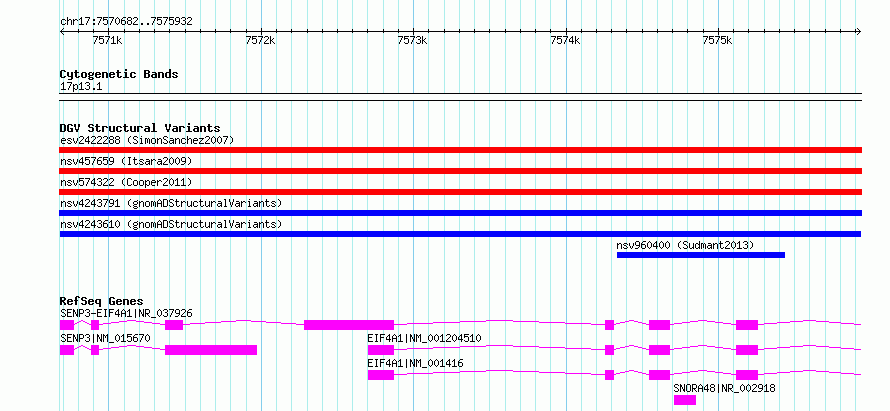This screenshot has width=890, height=411.
Task: Click the 17p13.1 cytogenetic band line
Action: (460, 97)
